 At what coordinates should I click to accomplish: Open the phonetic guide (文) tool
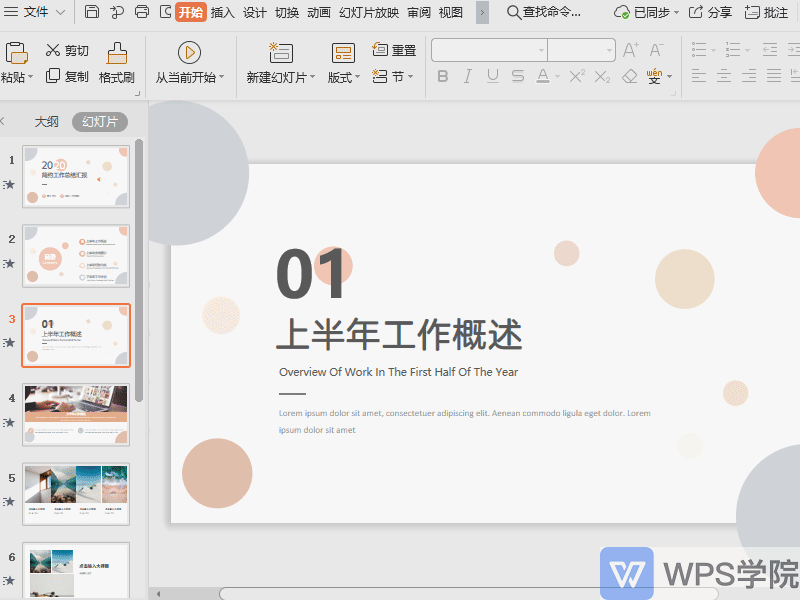655,77
